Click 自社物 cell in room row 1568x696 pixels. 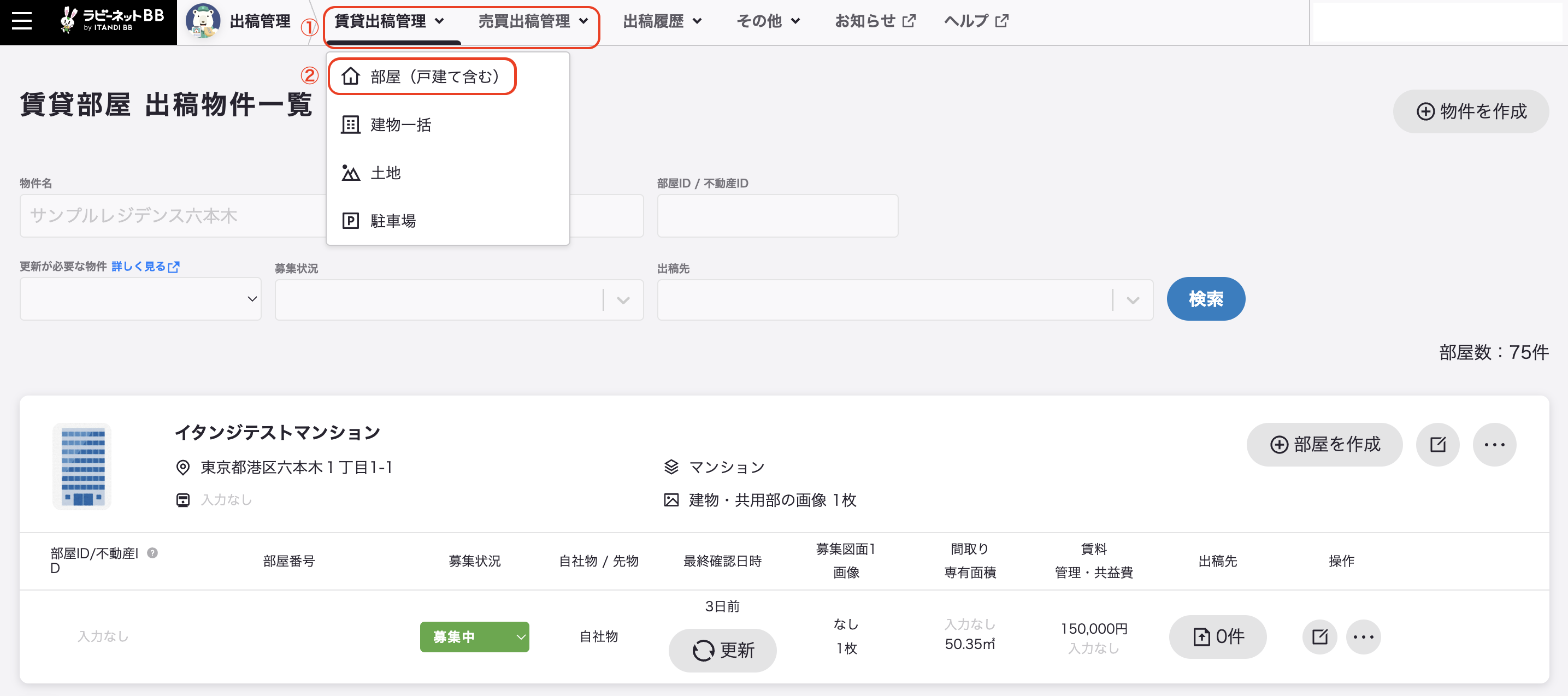[598, 637]
